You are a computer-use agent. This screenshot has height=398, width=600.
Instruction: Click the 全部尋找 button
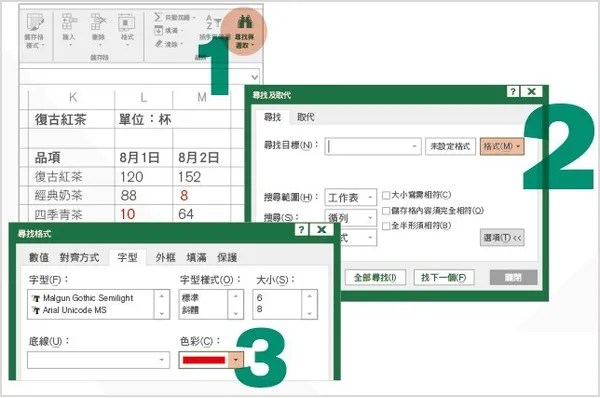375,277
